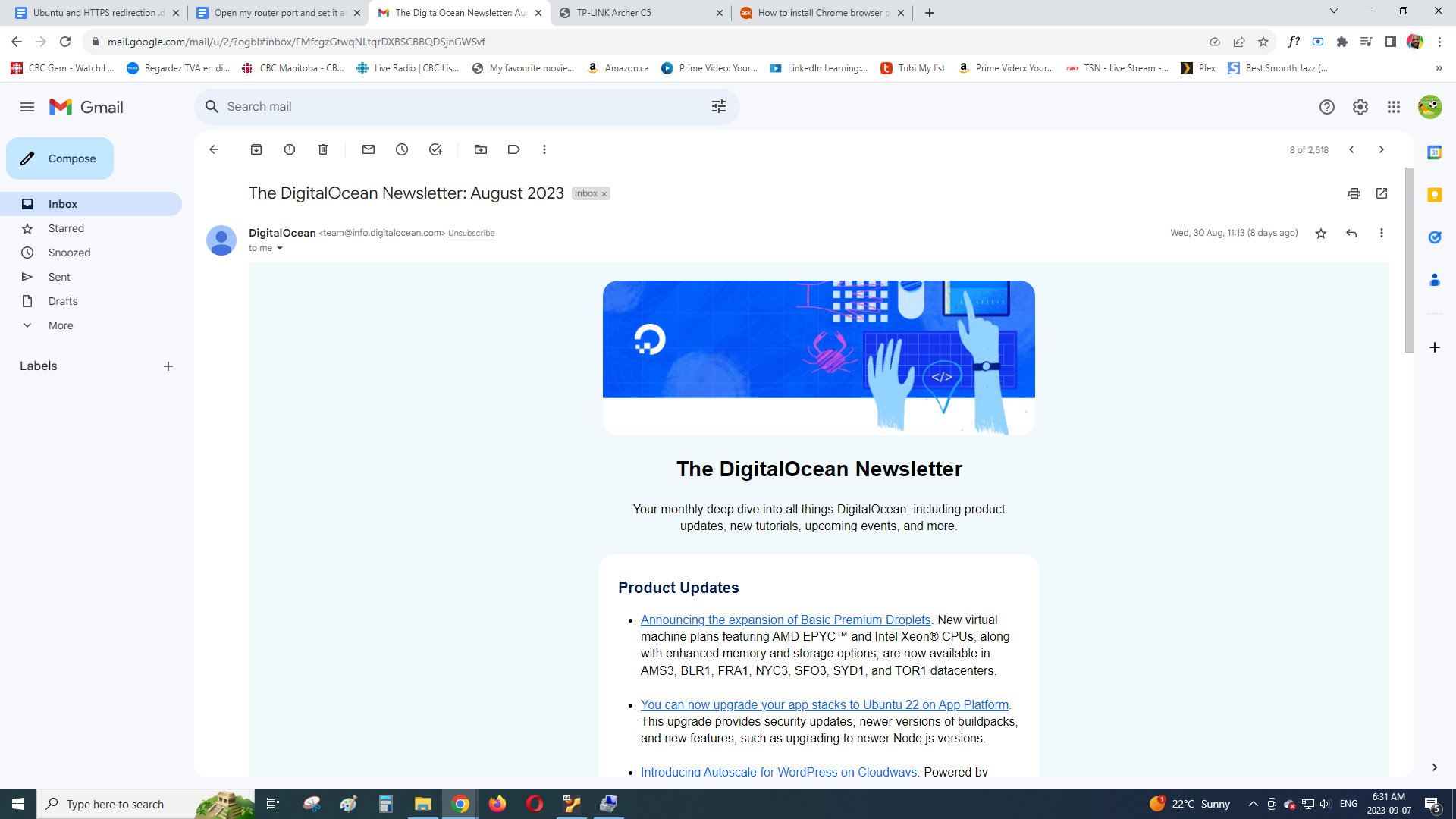Viewport: 1456px width, 819px height.
Task: Star the DigitalOcean message
Action: click(1321, 233)
